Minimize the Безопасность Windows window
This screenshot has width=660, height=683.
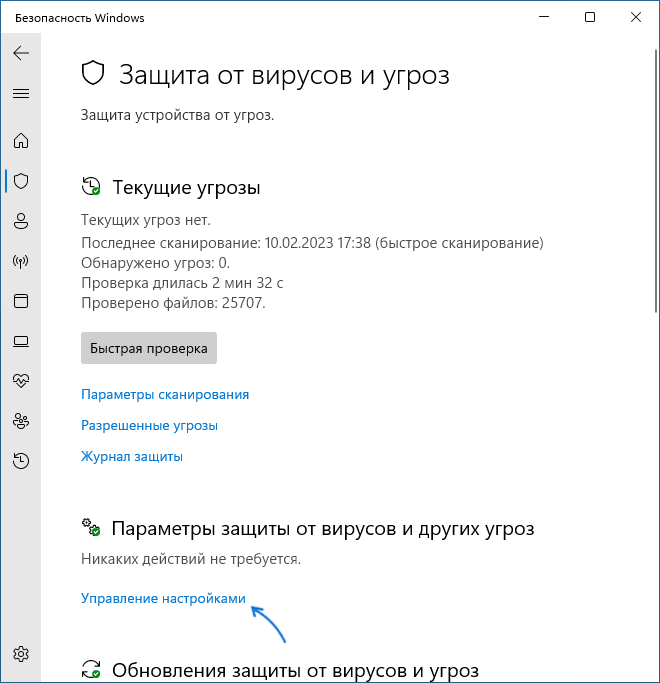[544, 17]
